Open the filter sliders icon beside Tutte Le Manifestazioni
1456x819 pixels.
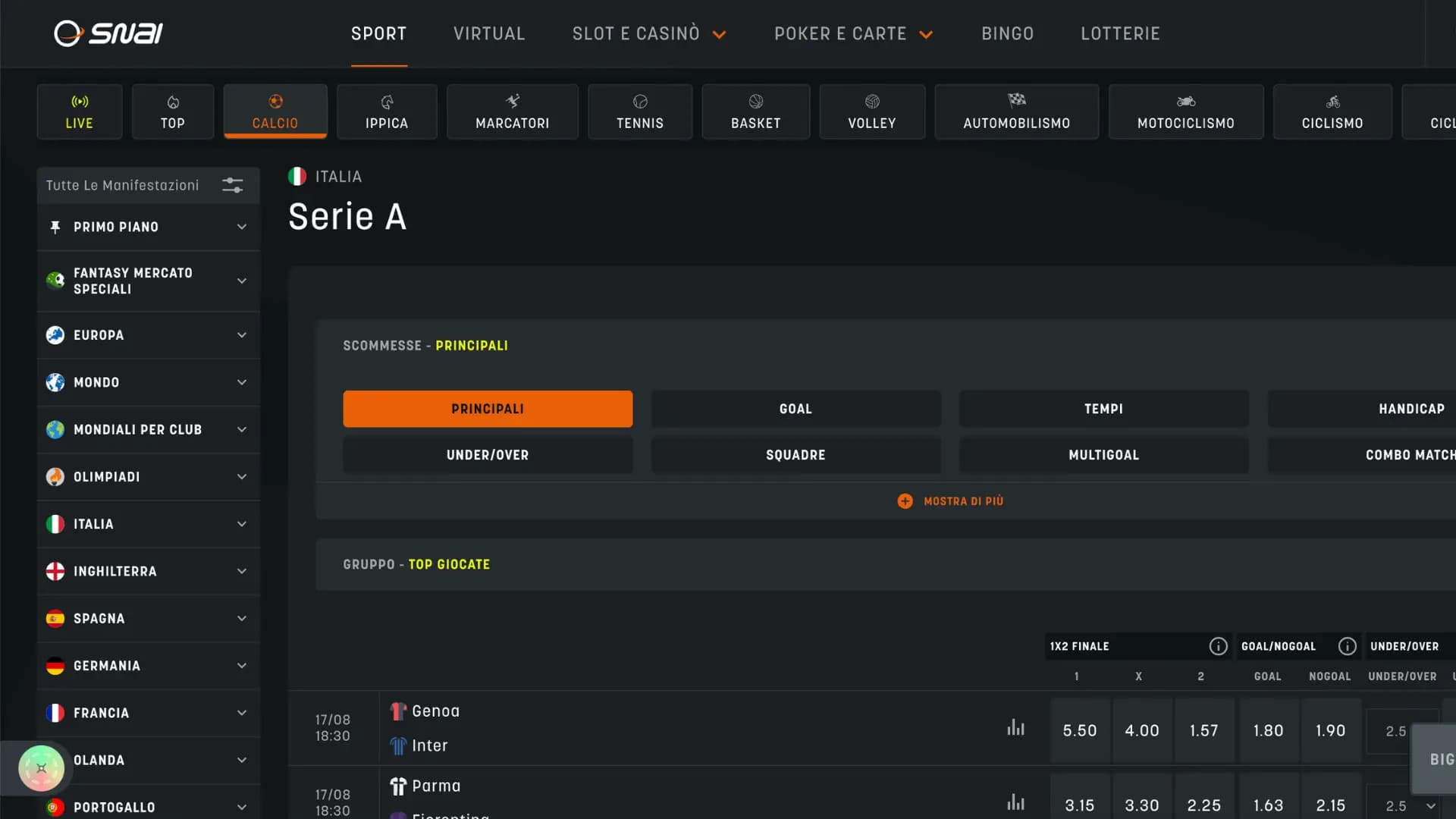[x=232, y=185]
